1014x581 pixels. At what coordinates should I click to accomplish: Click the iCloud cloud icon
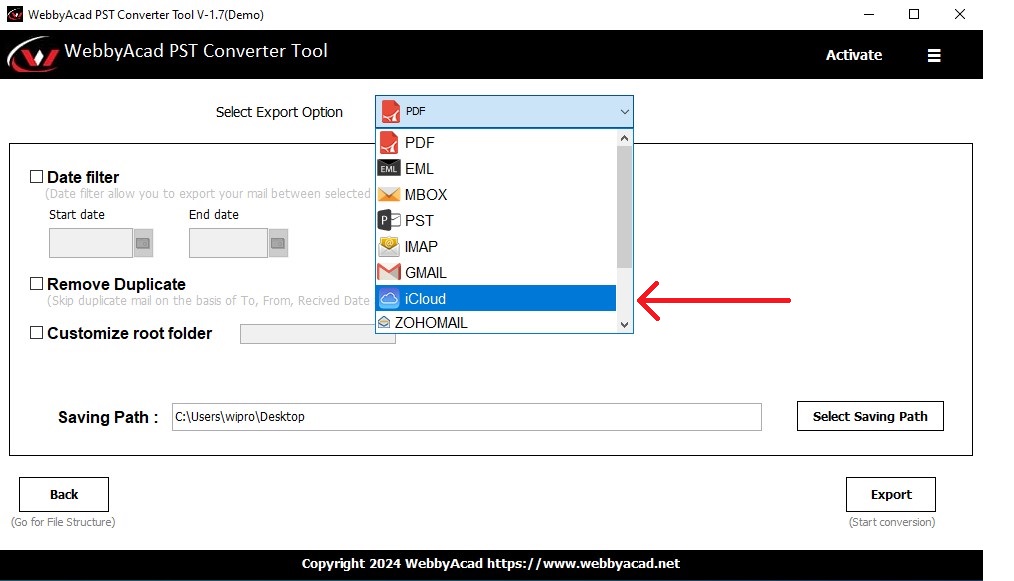click(389, 298)
